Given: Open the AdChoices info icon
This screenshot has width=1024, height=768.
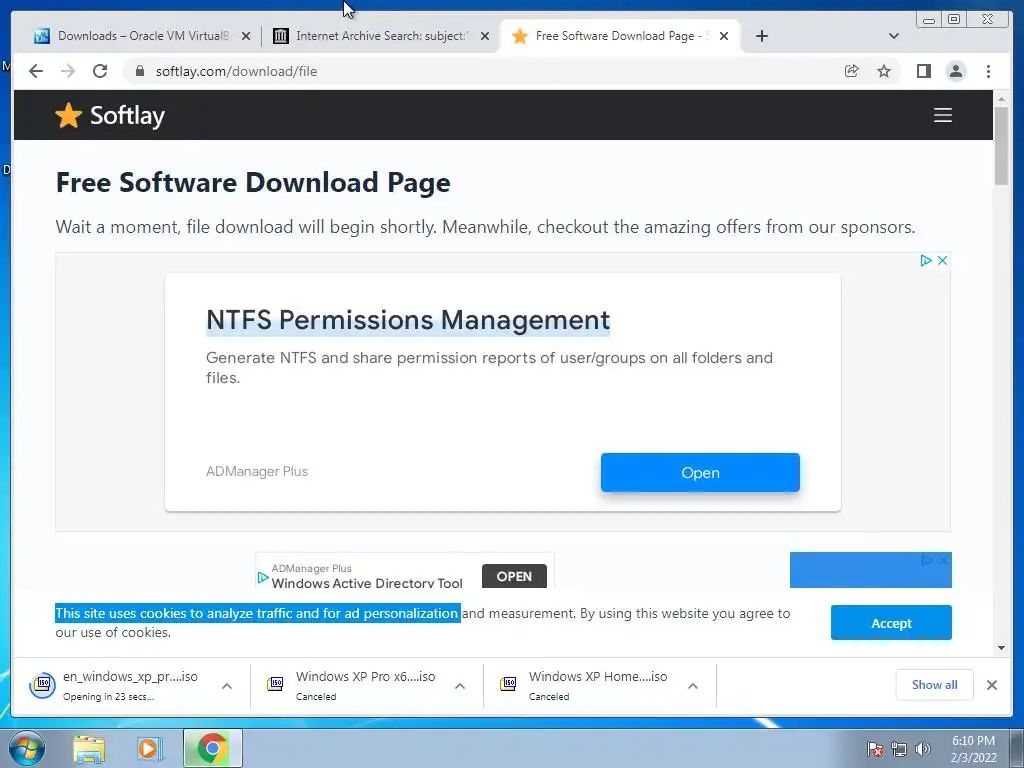Looking at the screenshot, I should point(925,261).
